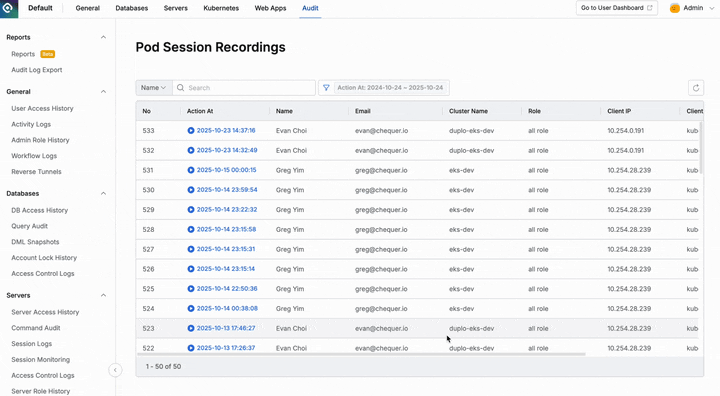Click the Action At column header
Viewport: 720px width, 396px height.
[200, 111]
